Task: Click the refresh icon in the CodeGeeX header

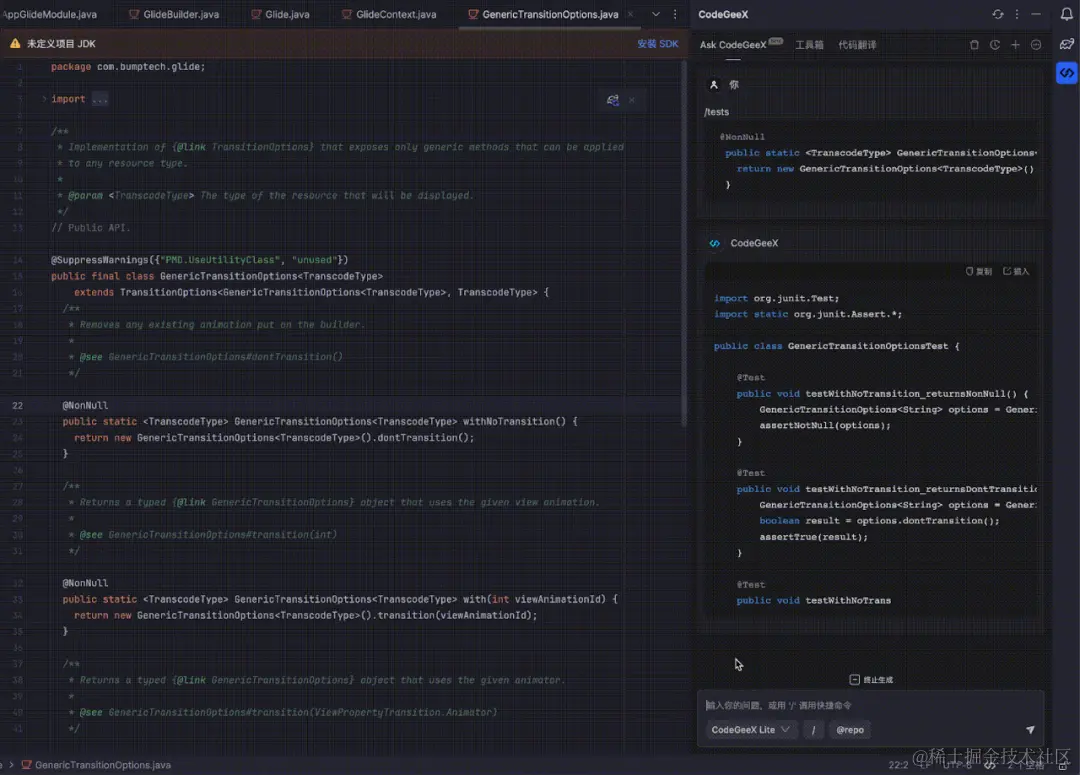Action: [x=997, y=14]
